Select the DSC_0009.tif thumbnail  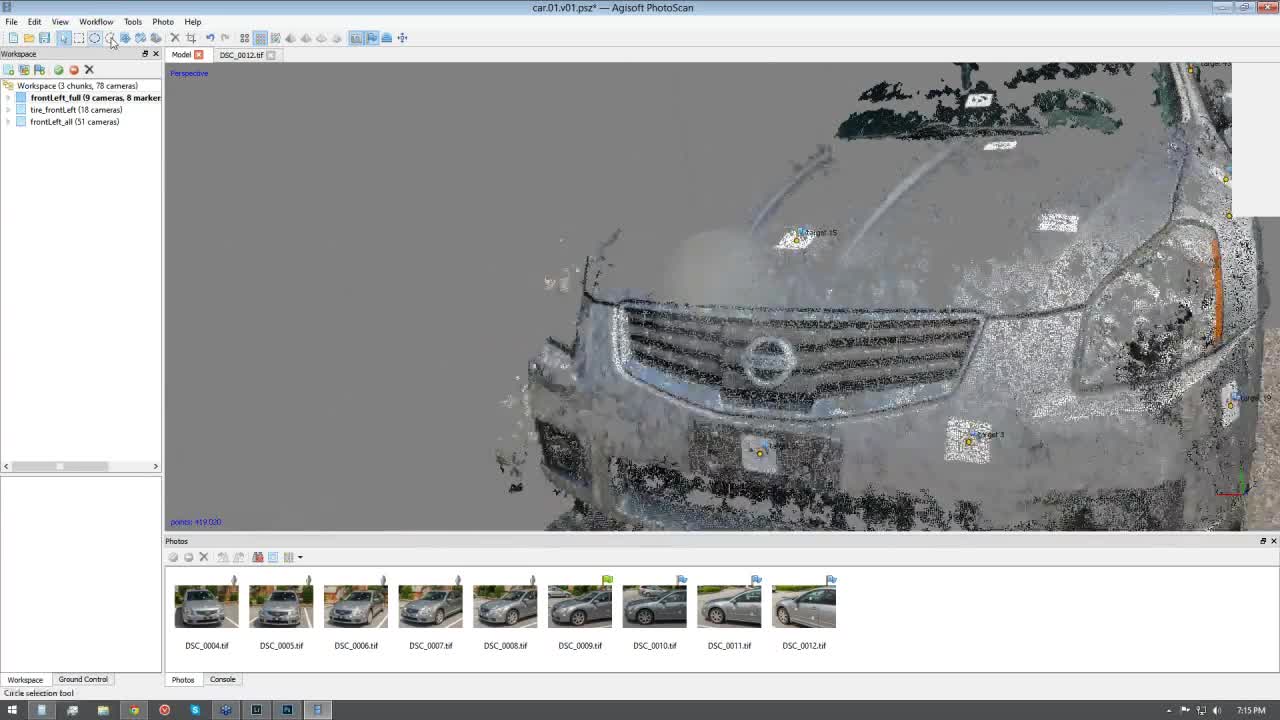coord(580,607)
